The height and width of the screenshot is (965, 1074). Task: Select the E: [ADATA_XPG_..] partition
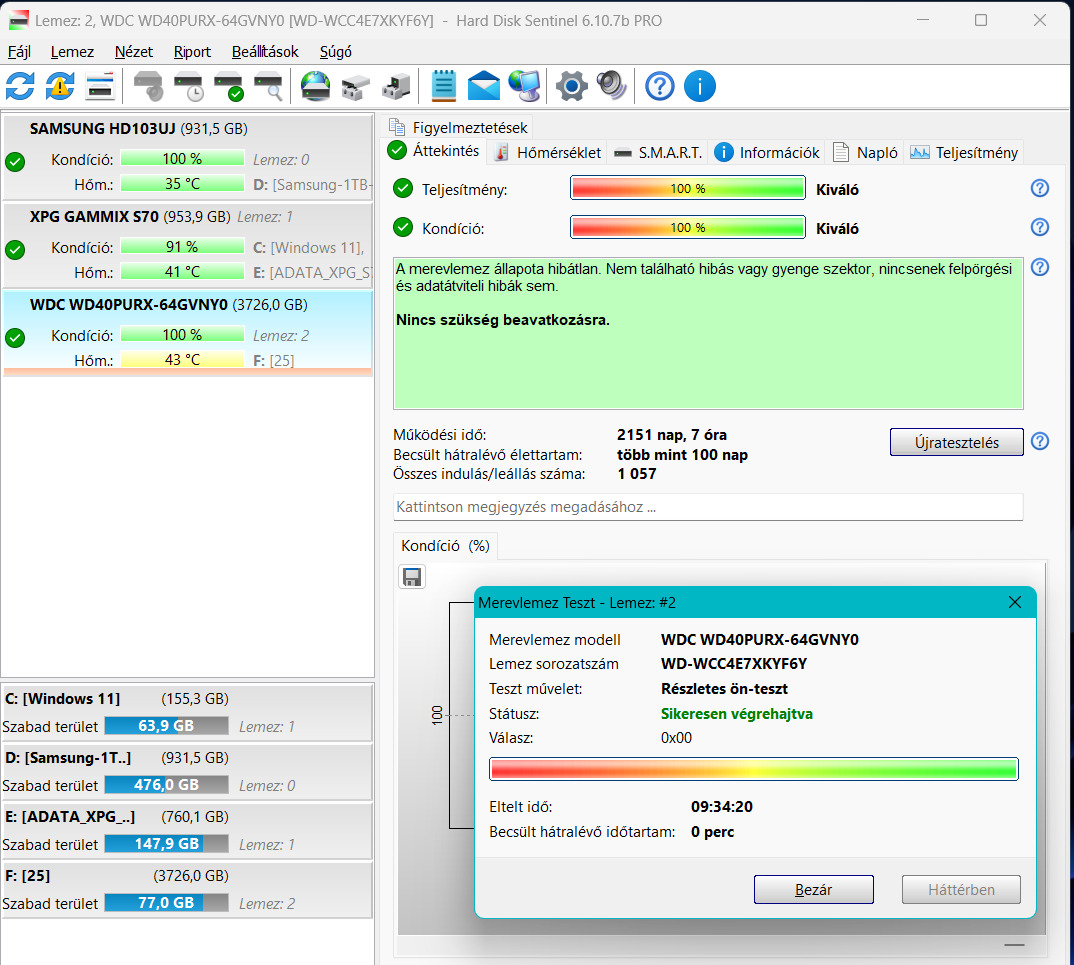coord(186,830)
